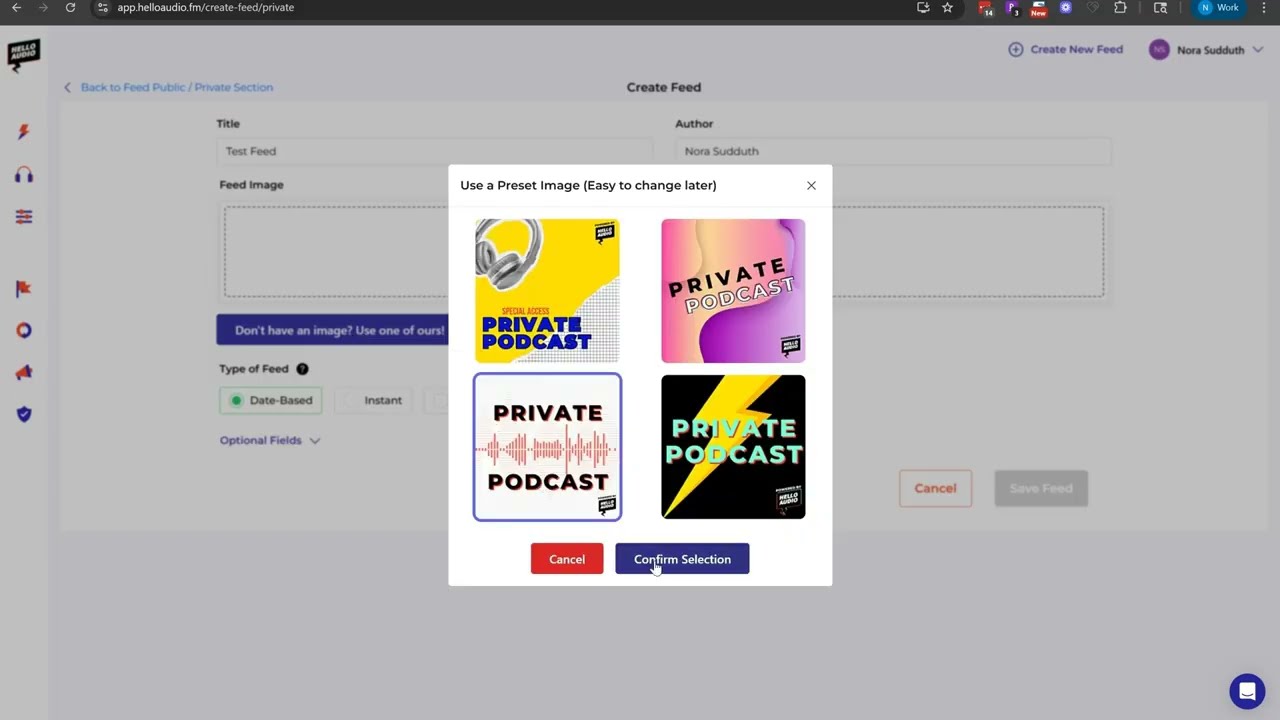Choose the white waveform Private Podcast image
This screenshot has width=1280, height=720.
pos(547,447)
